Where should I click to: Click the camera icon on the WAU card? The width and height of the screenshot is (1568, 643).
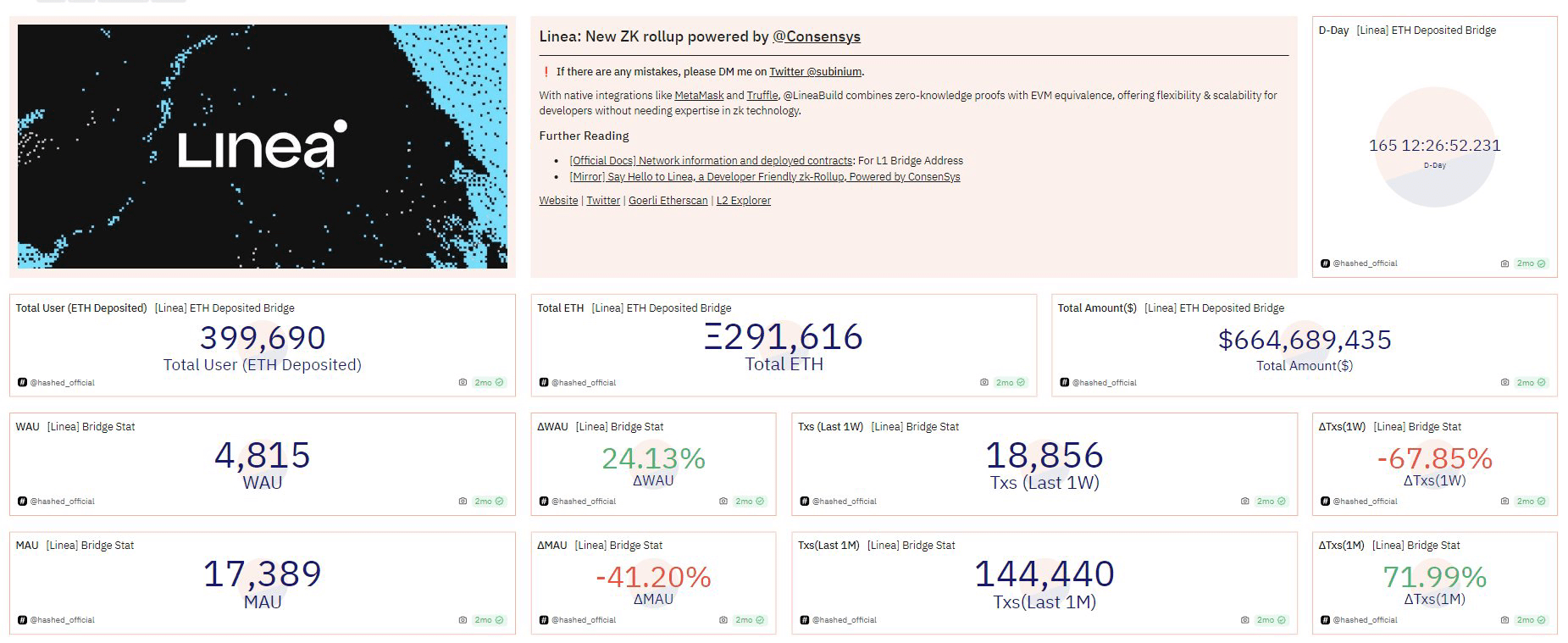pyautogui.click(x=463, y=502)
